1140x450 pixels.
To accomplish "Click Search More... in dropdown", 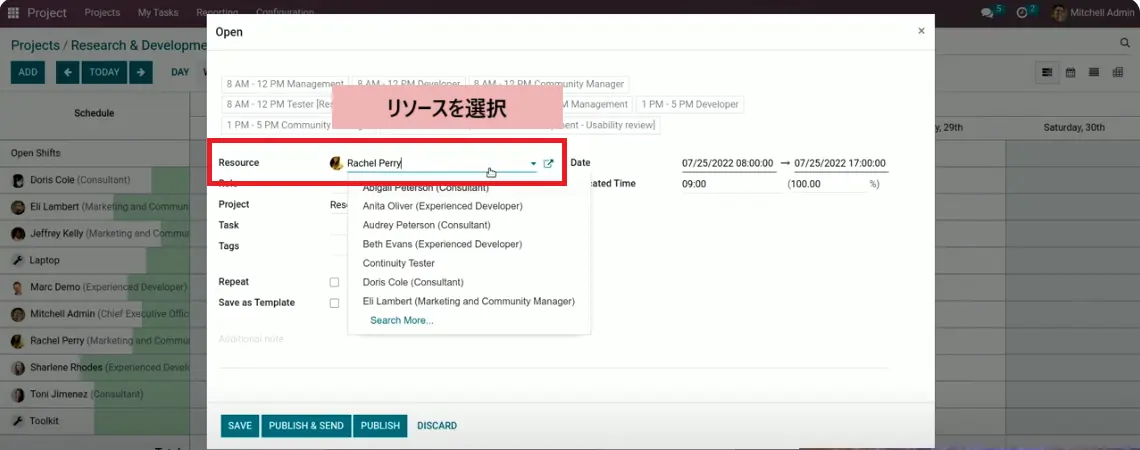I will coord(402,320).
